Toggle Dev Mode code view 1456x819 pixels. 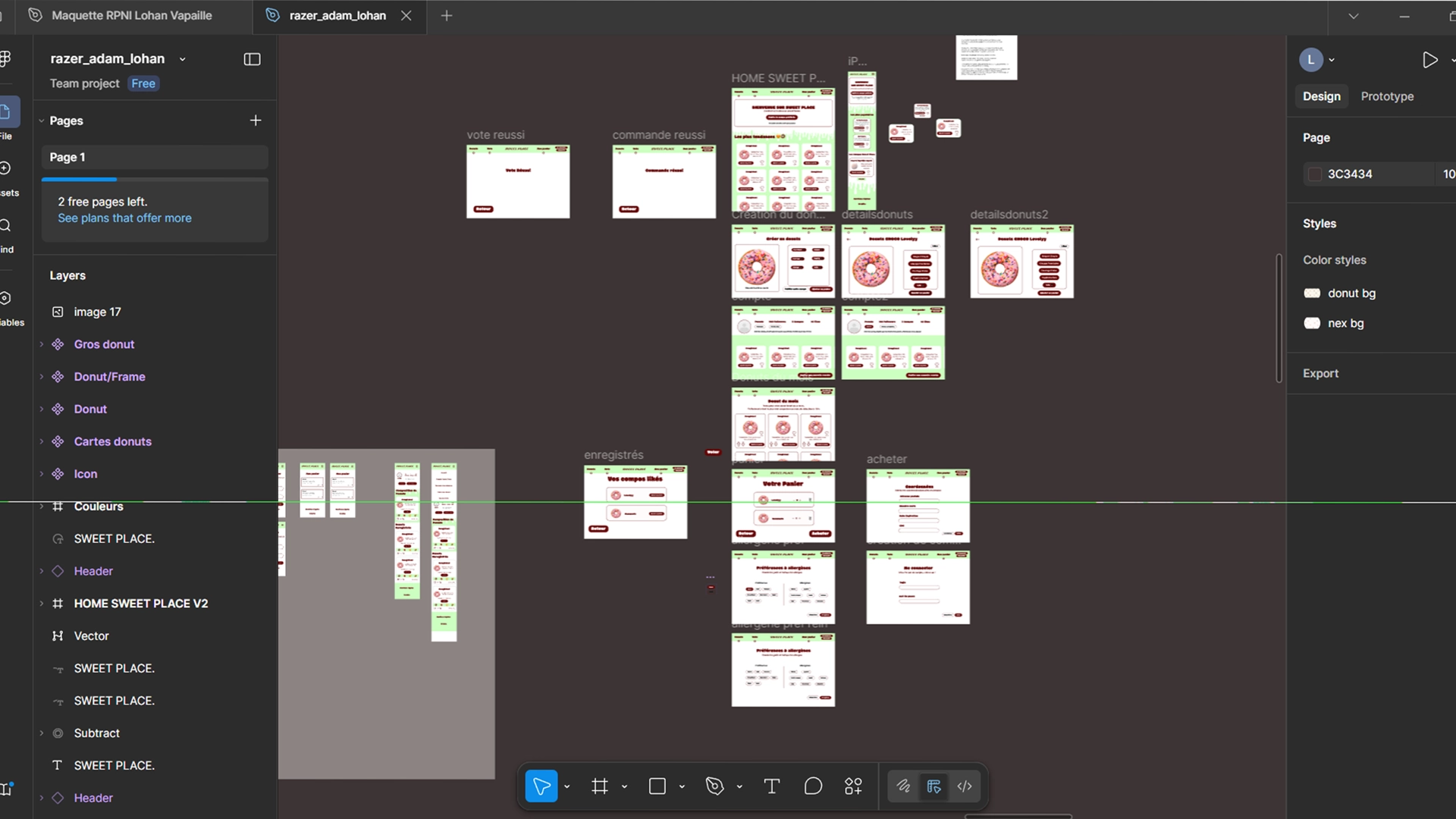(x=965, y=786)
